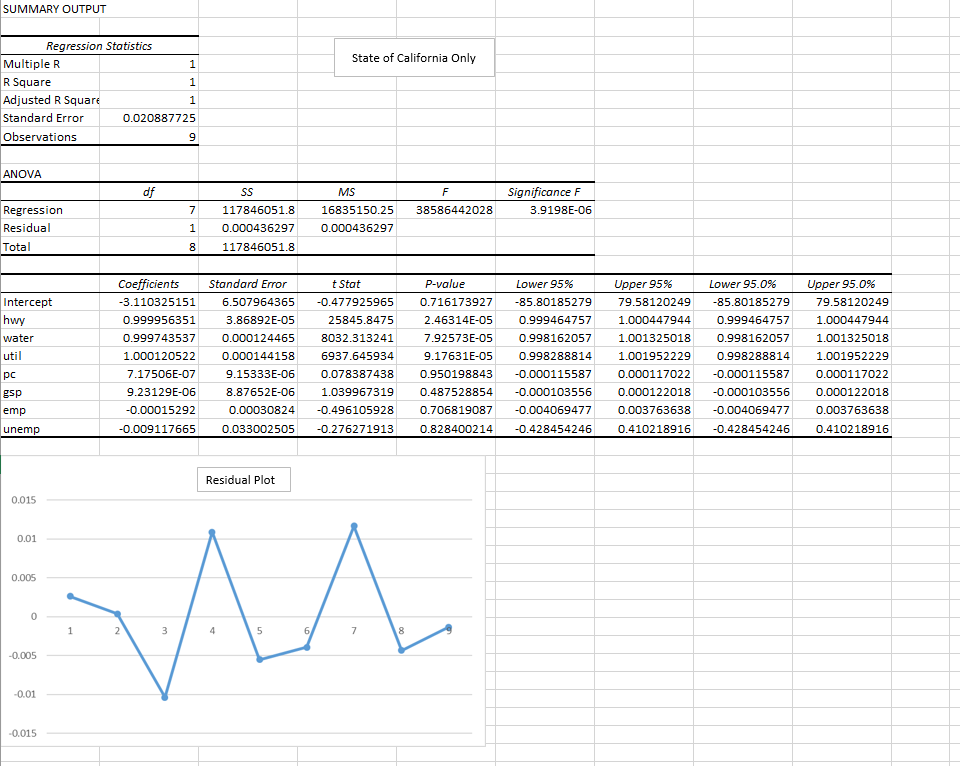Screen dimensions: 960x766
Task: Click the Standard Error value 0.020887725
Action: pyautogui.click(x=149, y=118)
